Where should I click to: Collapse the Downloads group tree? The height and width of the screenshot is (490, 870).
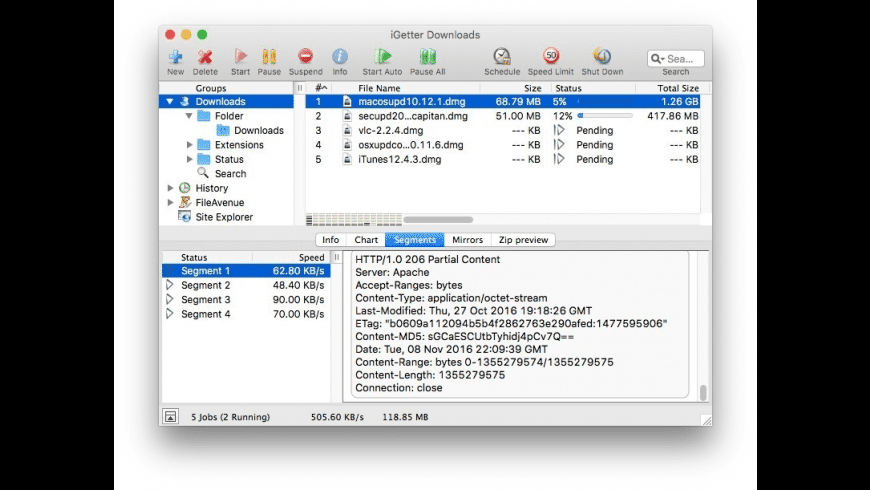pos(170,102)
